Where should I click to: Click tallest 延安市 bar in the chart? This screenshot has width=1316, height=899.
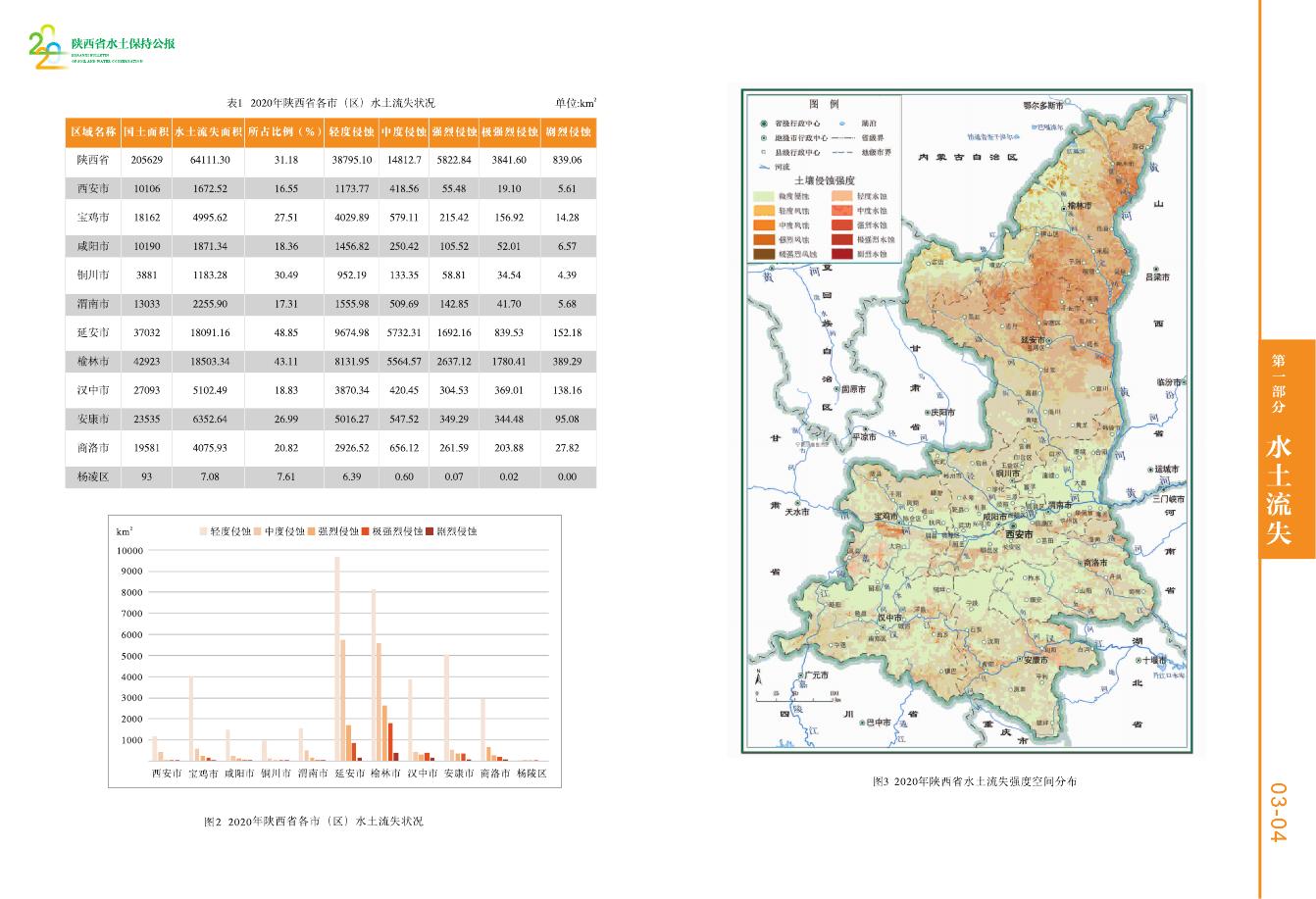[x=336, y=659]
